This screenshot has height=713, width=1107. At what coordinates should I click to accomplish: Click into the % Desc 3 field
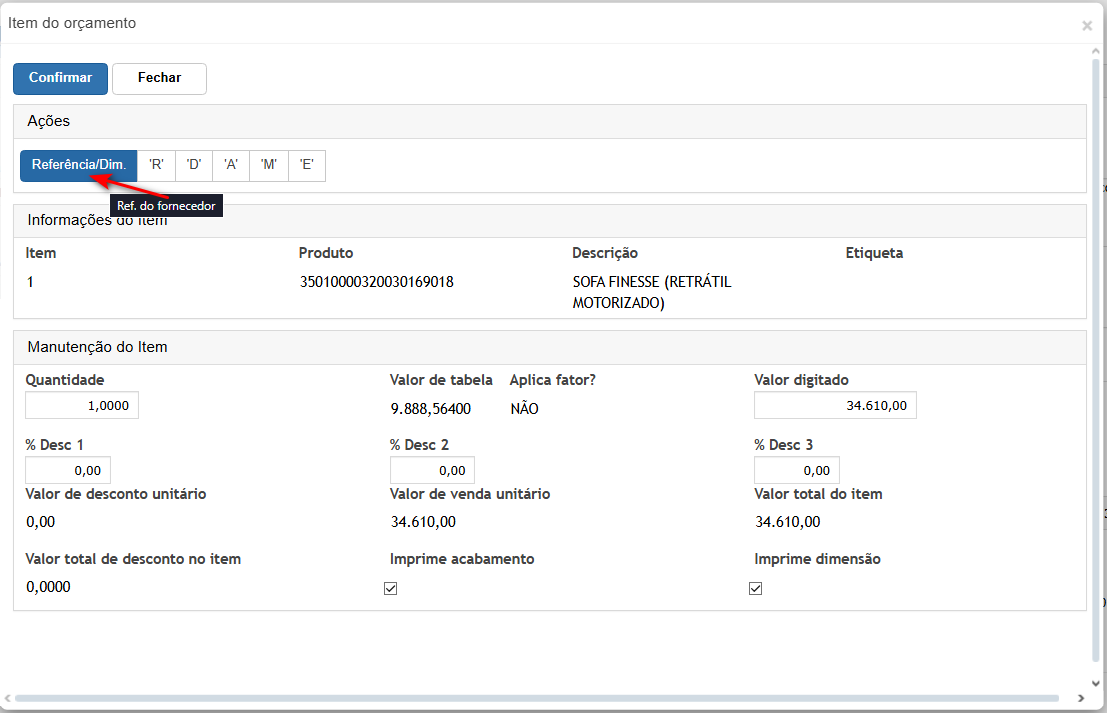coord(797,470)
